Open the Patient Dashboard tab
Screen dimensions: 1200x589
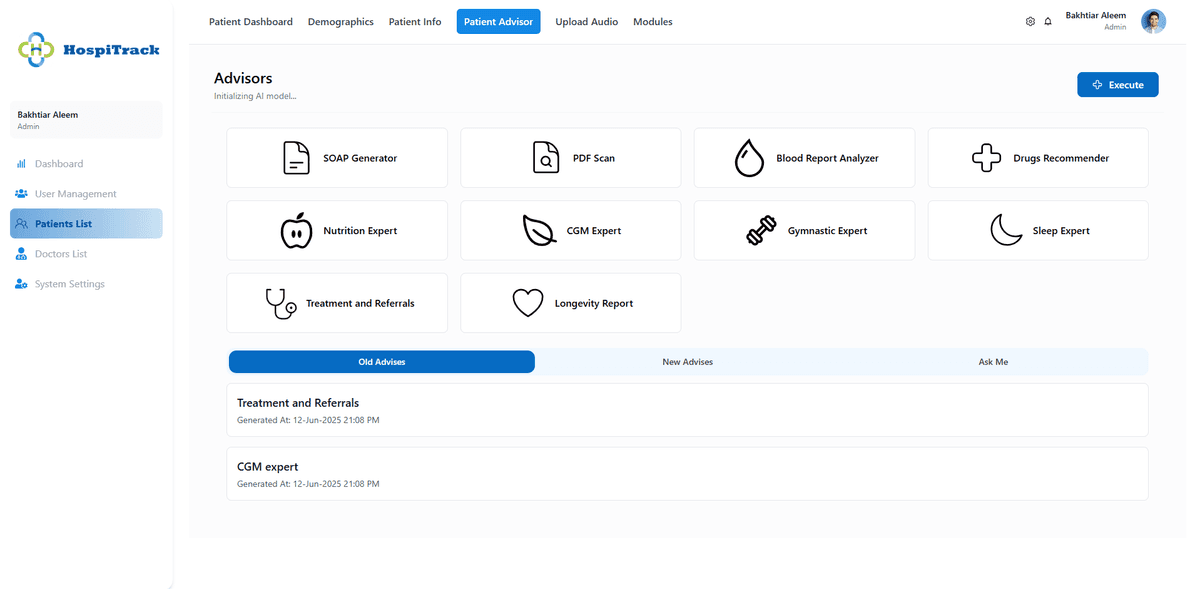point(251,21)
